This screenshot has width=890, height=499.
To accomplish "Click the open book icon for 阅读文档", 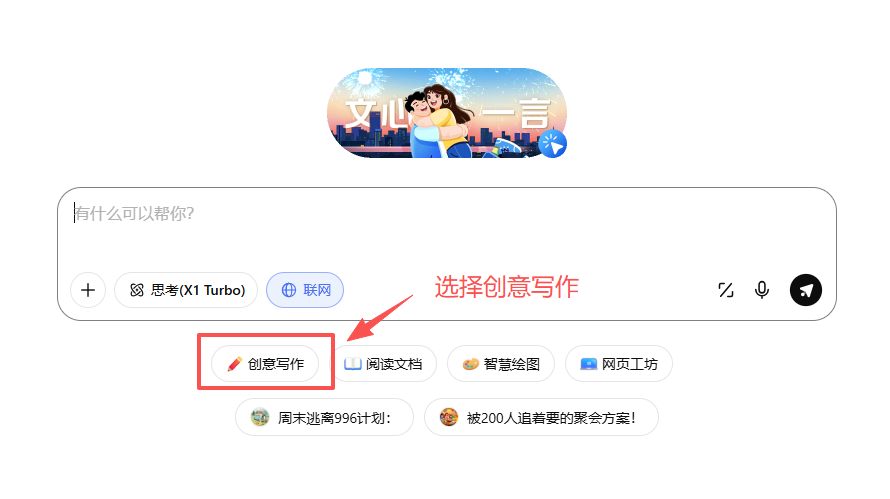I will 352,363.
